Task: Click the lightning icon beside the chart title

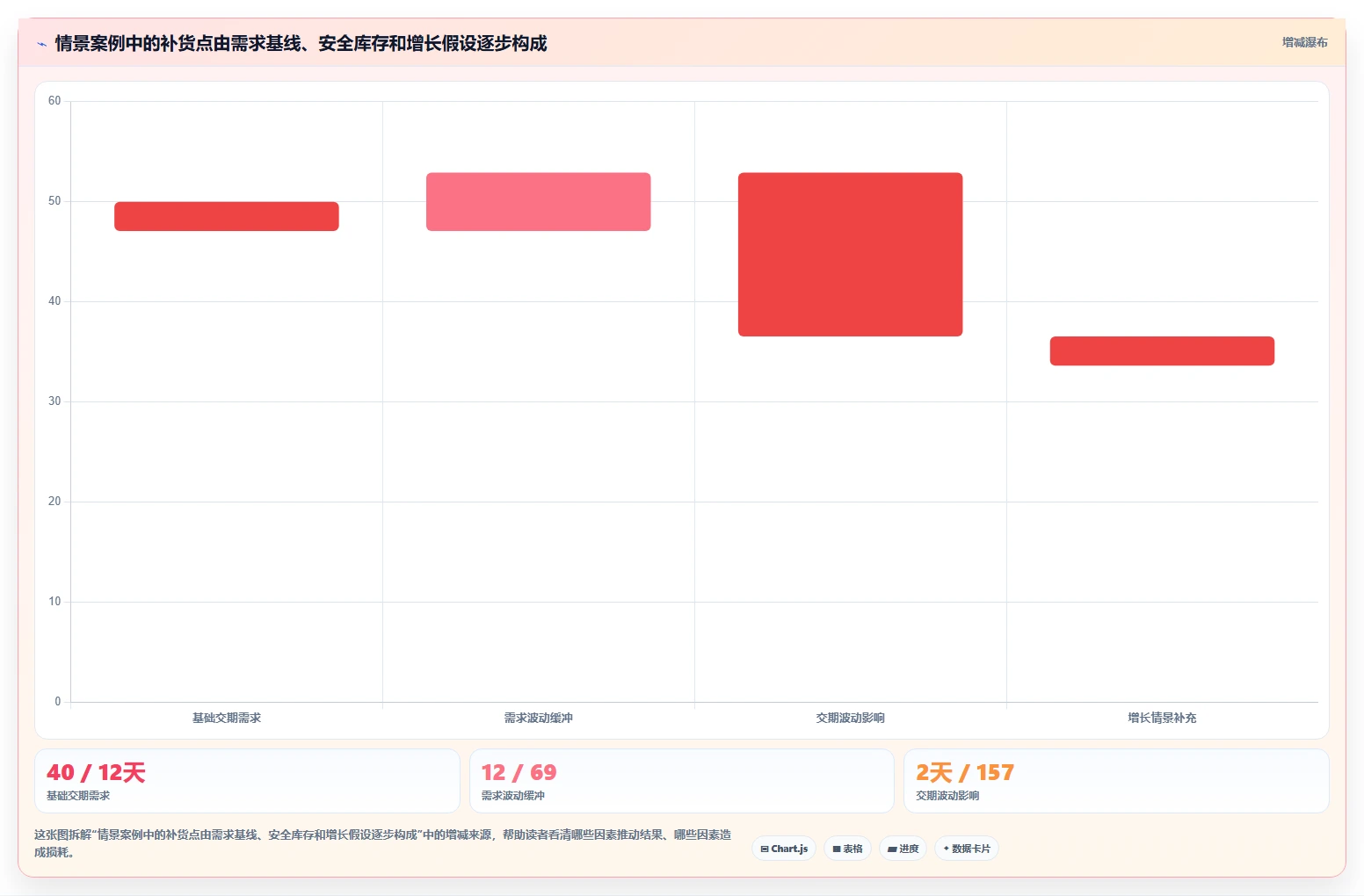Action: 41,44
